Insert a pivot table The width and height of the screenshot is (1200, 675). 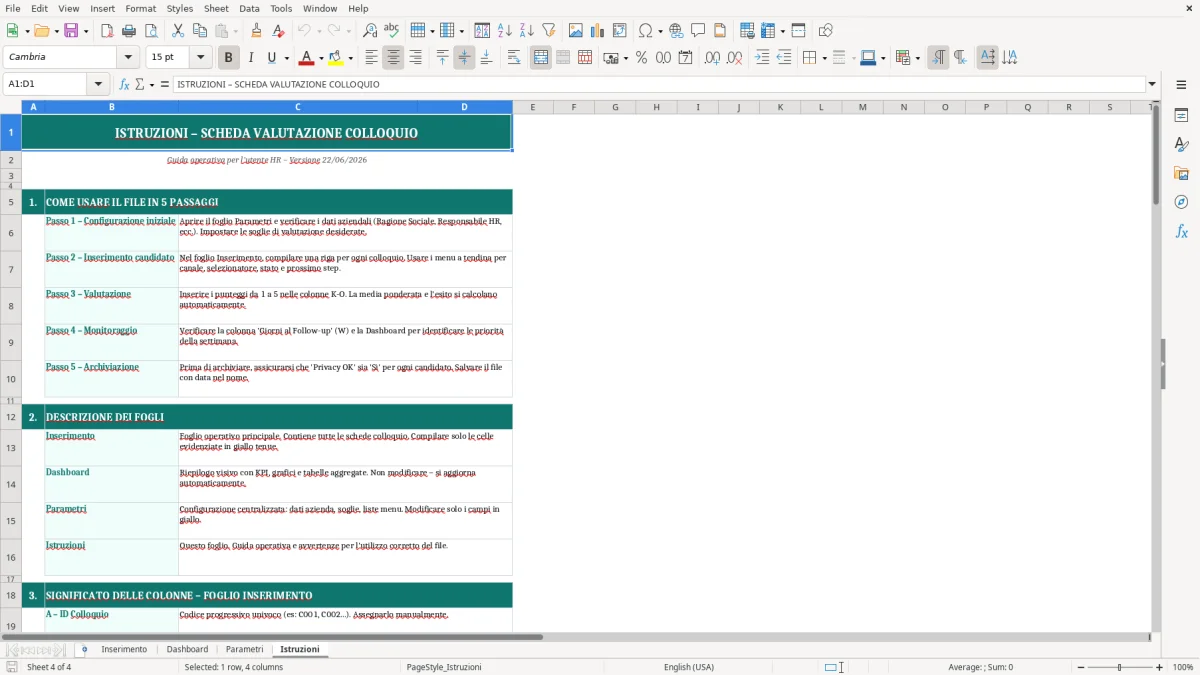pos(620,30)
